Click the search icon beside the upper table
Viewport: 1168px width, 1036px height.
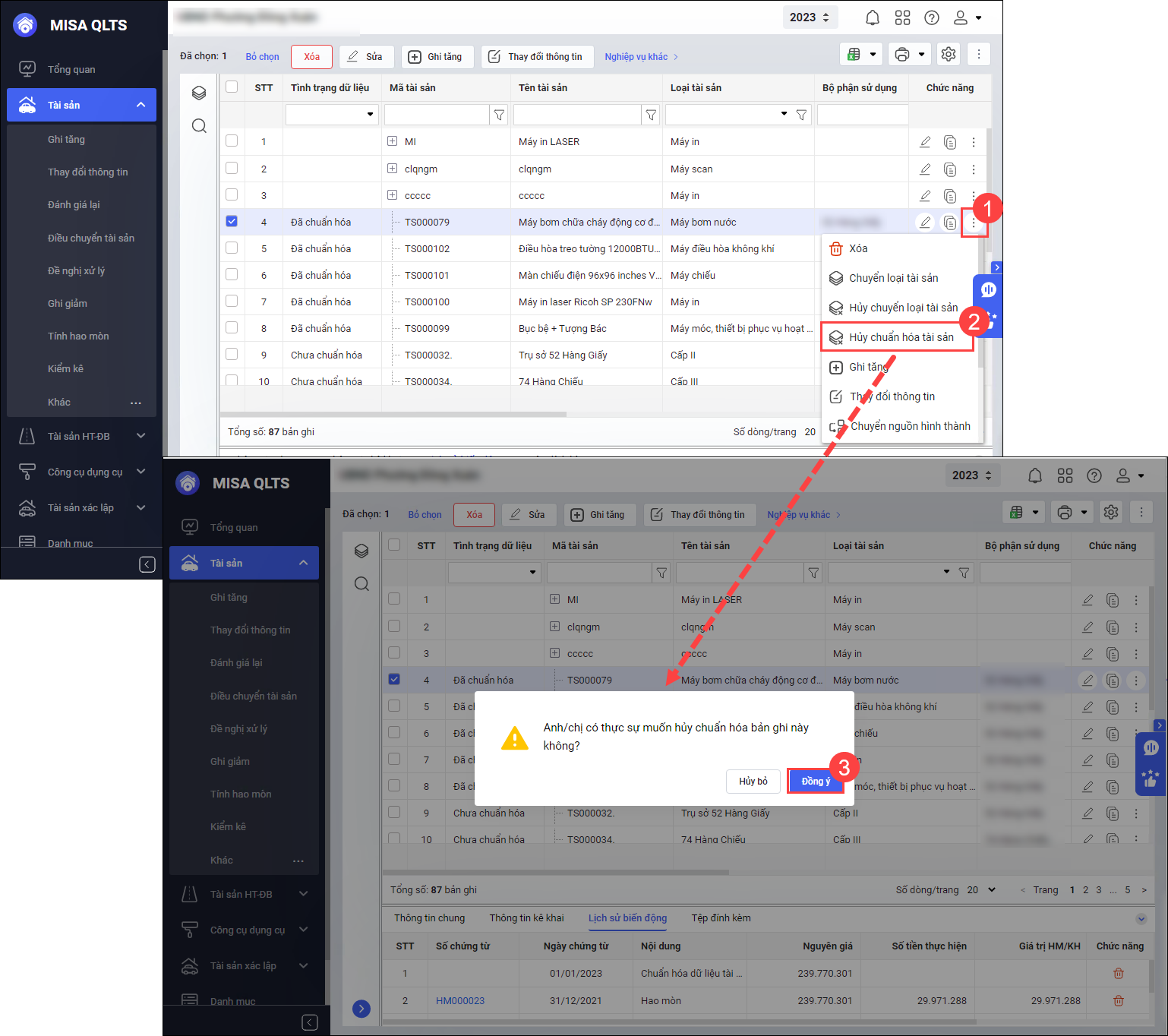(x=199, y=125)
